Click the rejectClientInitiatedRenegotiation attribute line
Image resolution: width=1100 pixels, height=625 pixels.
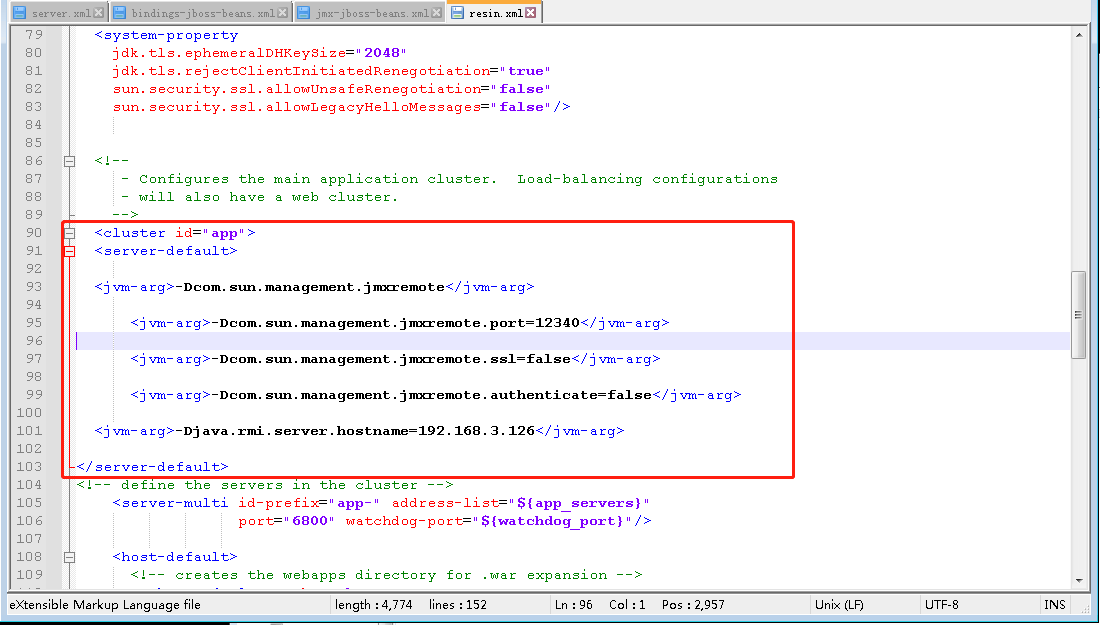(x=331, y=71)
